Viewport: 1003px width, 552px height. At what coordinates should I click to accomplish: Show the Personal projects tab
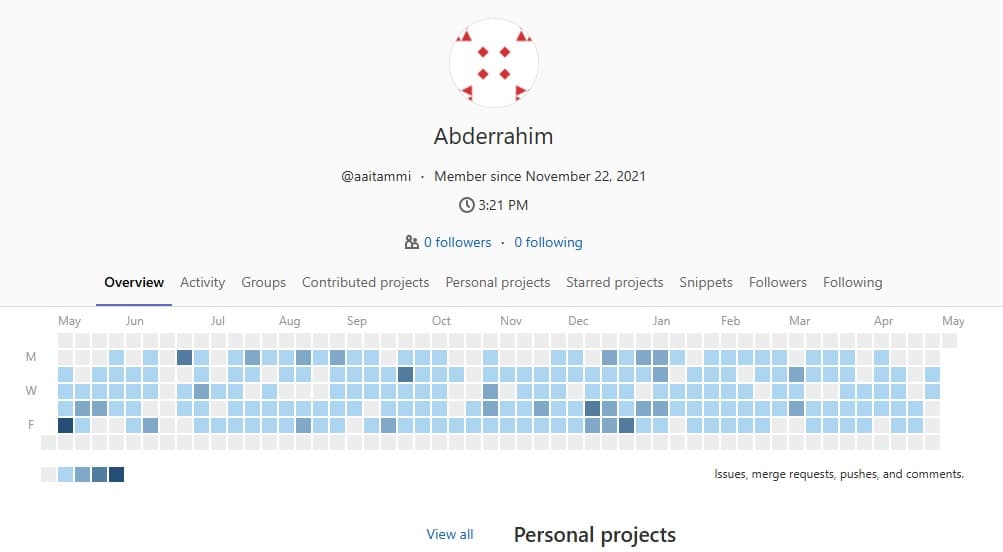497,282
